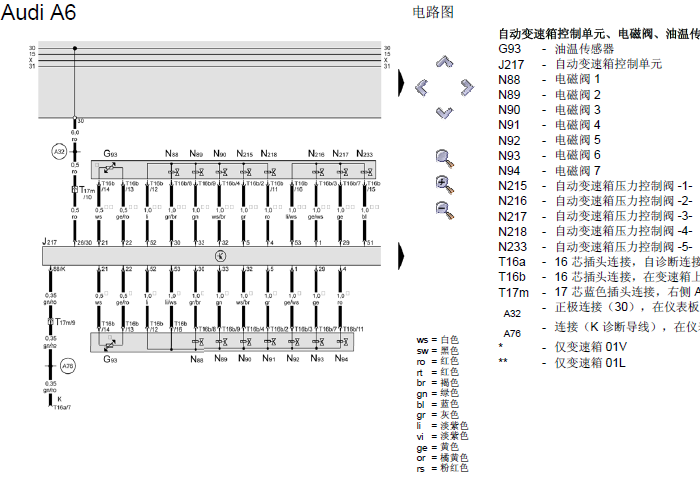The width and height of the screenshot is (700, 500).
Task: Click color code "ws = 白色"
Action: (x=438, y=340)
